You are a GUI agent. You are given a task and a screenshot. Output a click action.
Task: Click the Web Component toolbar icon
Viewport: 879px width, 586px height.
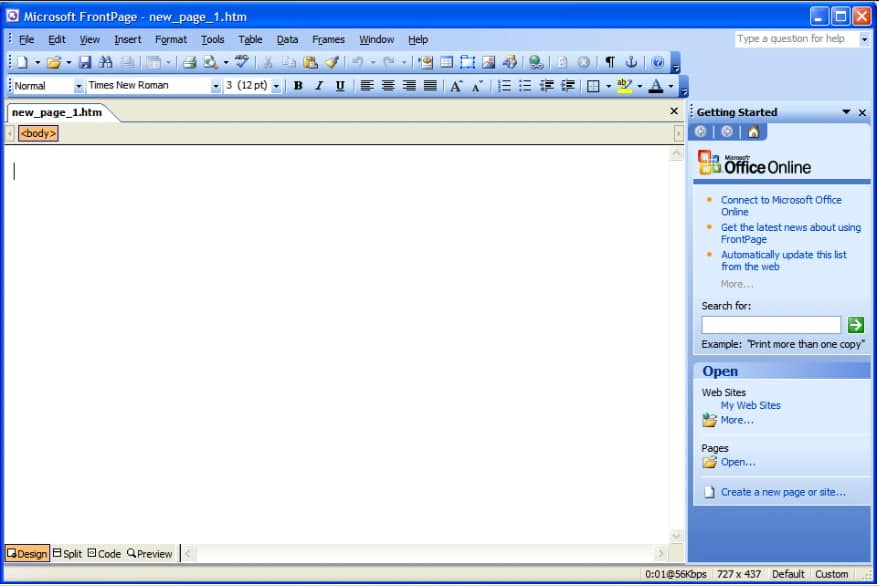pyautogui.click(x=425, y=61)
